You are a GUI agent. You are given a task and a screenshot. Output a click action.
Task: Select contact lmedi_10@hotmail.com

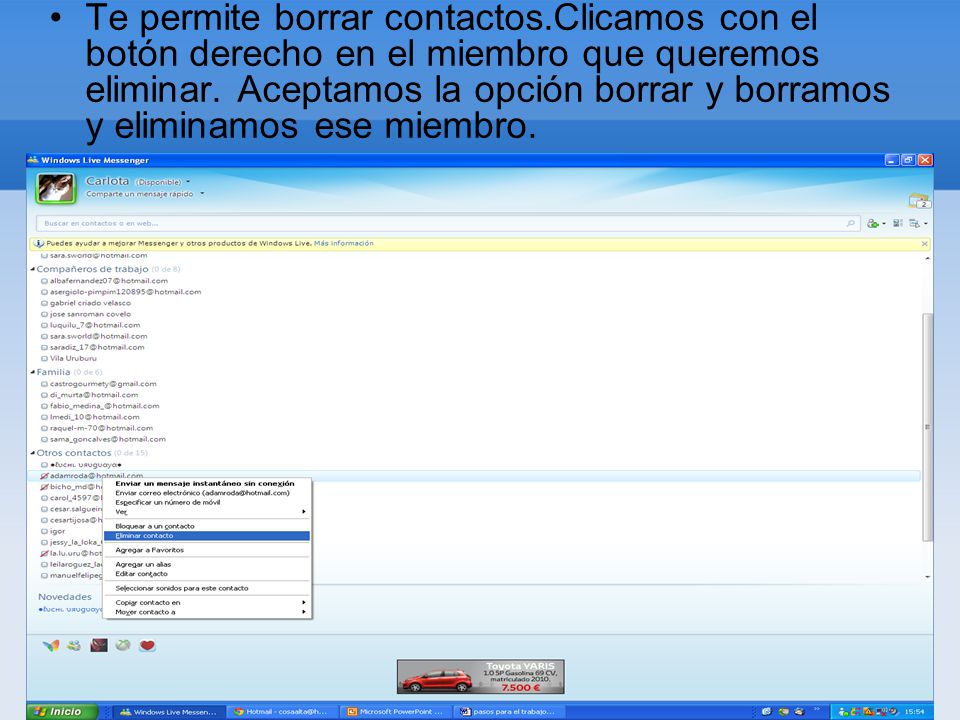(x=94, y=417)
